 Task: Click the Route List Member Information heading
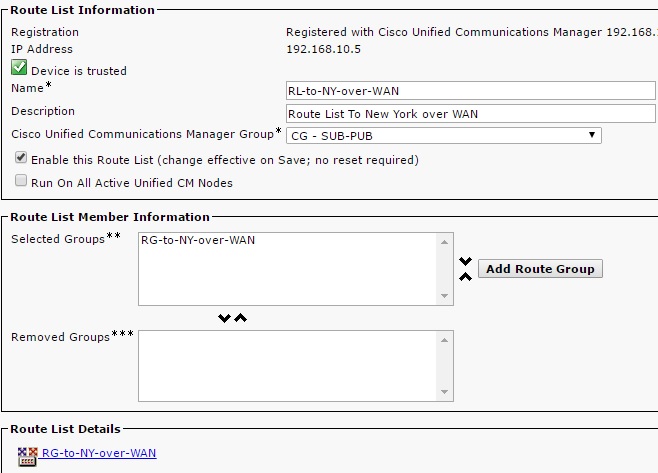(x=110, y=217)
